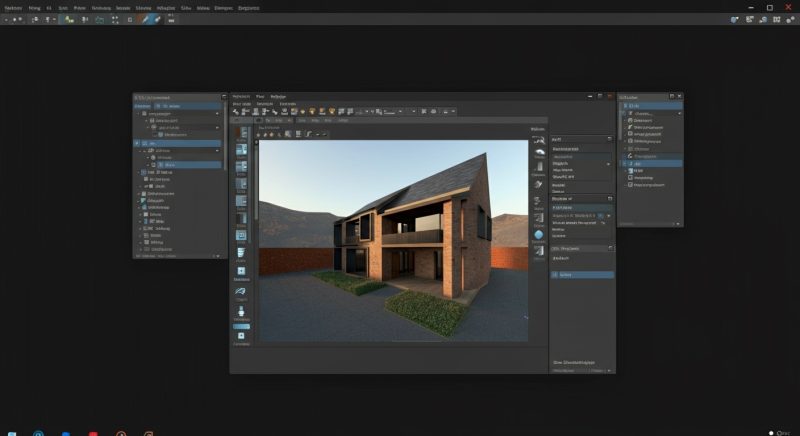The image size is (800, 436).
Task: Select the top highlighted row in right outliner
Action: point(651,106)
